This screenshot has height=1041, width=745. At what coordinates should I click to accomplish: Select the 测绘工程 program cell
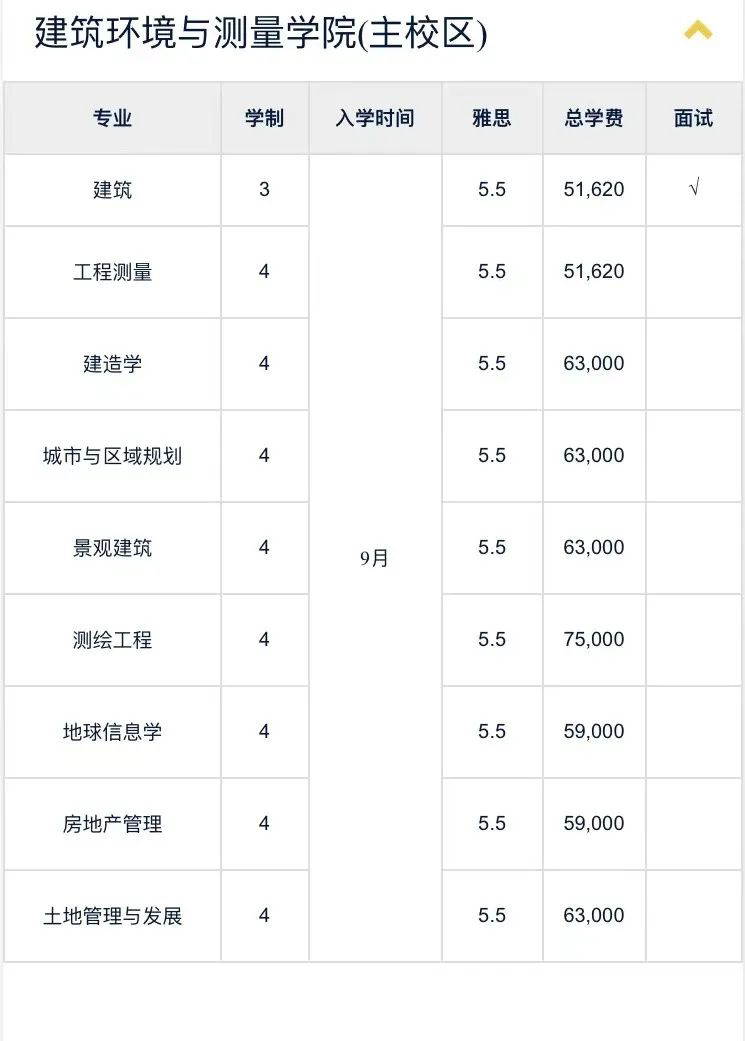(112, 640)
